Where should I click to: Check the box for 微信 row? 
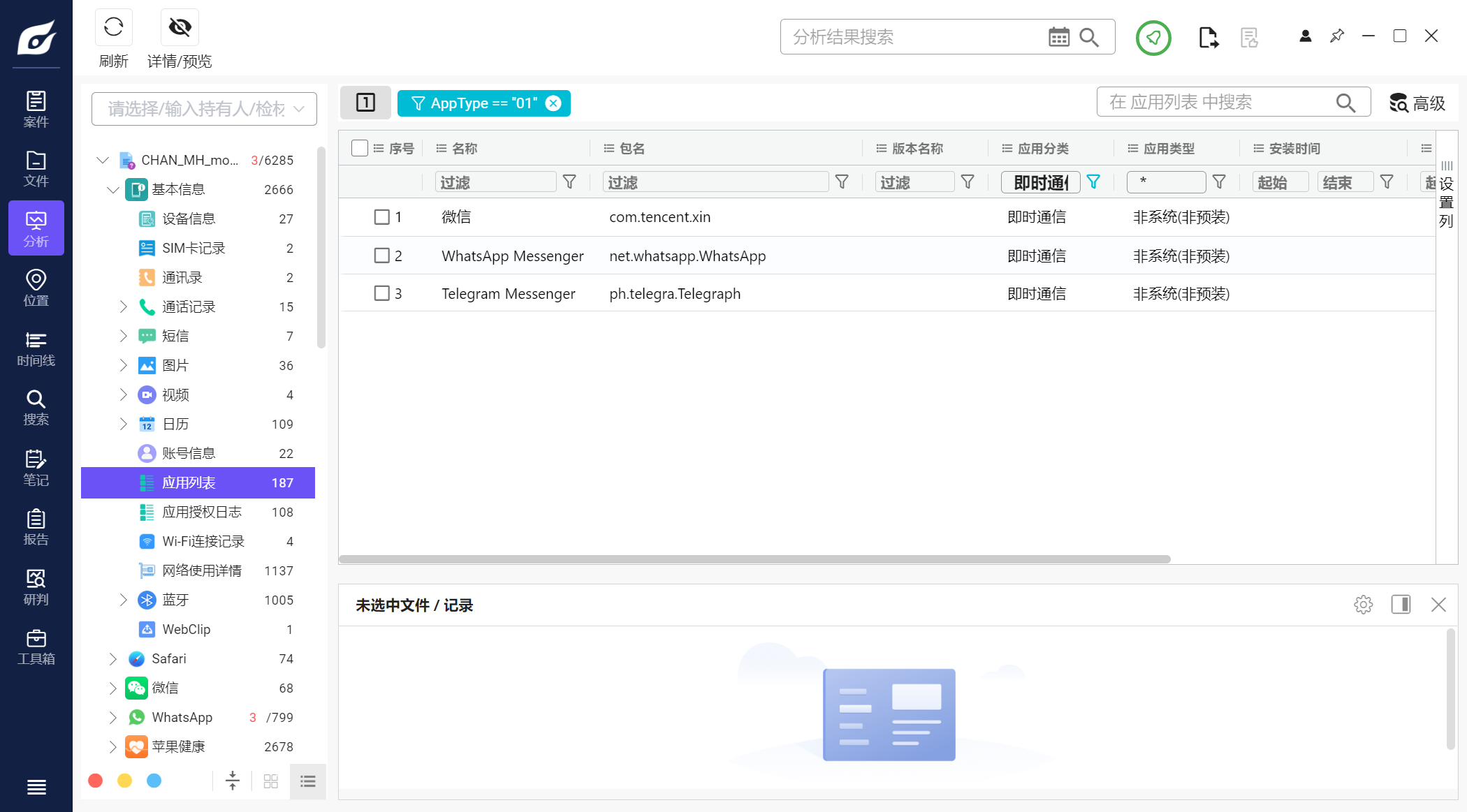click(381, 217)
